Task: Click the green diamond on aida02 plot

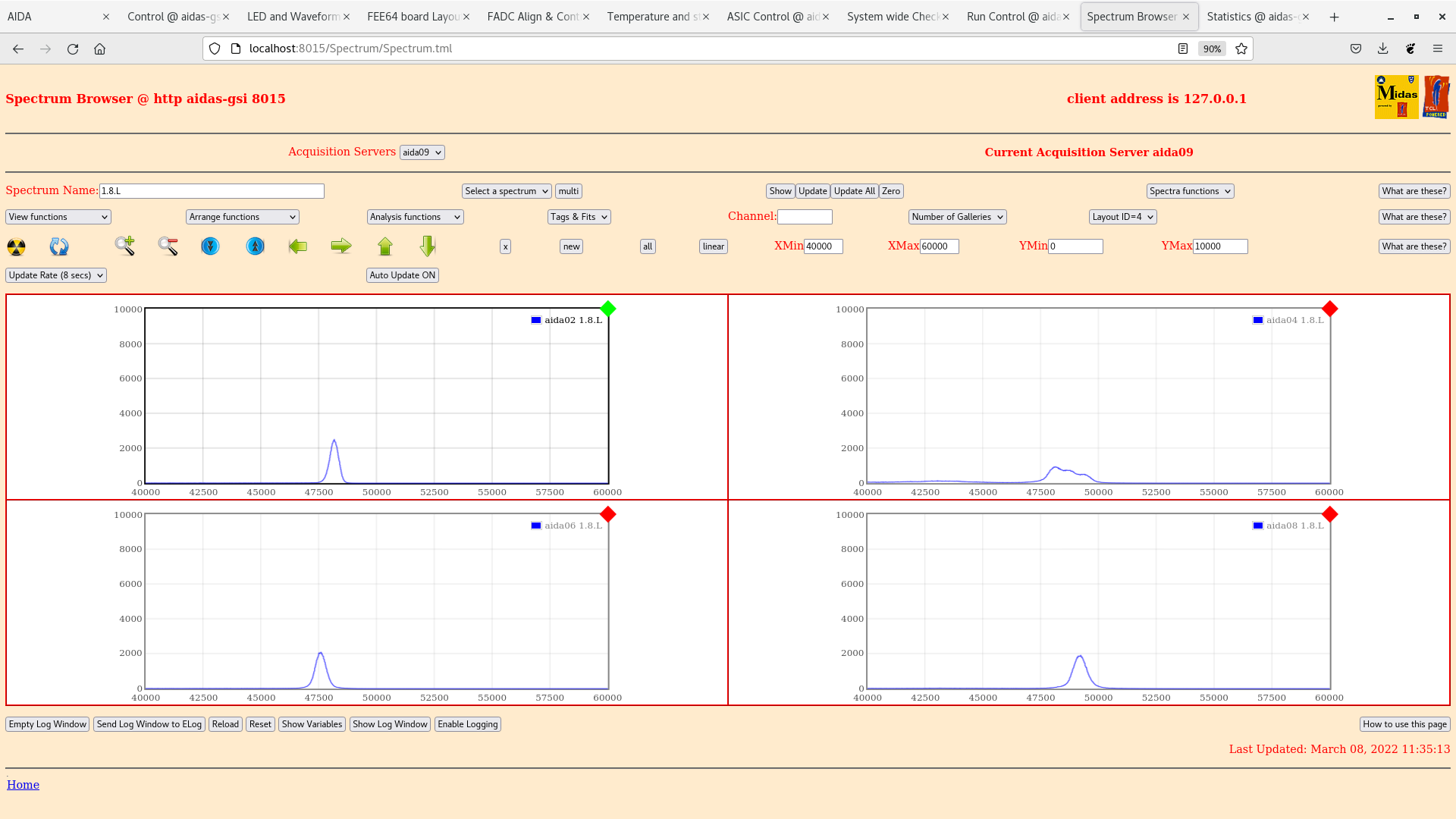Action: click(x=608, y=309)
